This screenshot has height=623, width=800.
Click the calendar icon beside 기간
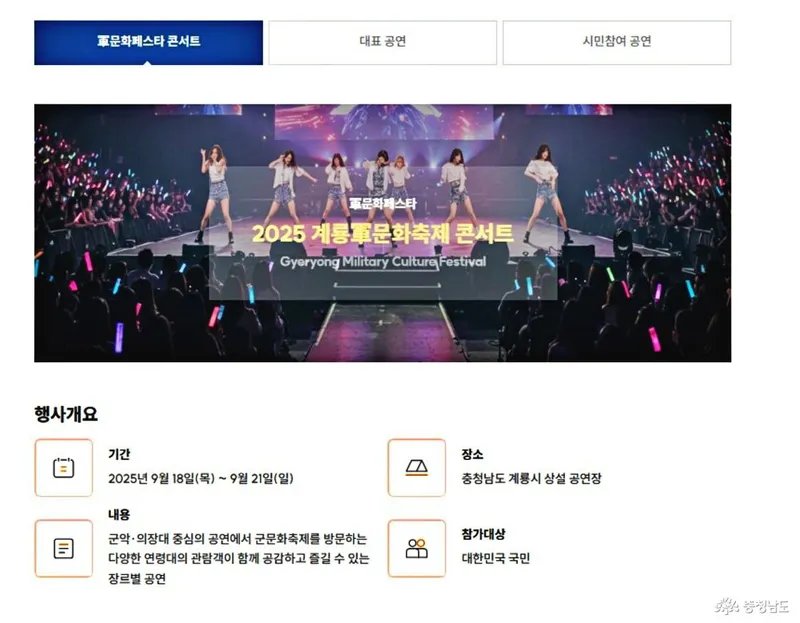tap(64, 467)
